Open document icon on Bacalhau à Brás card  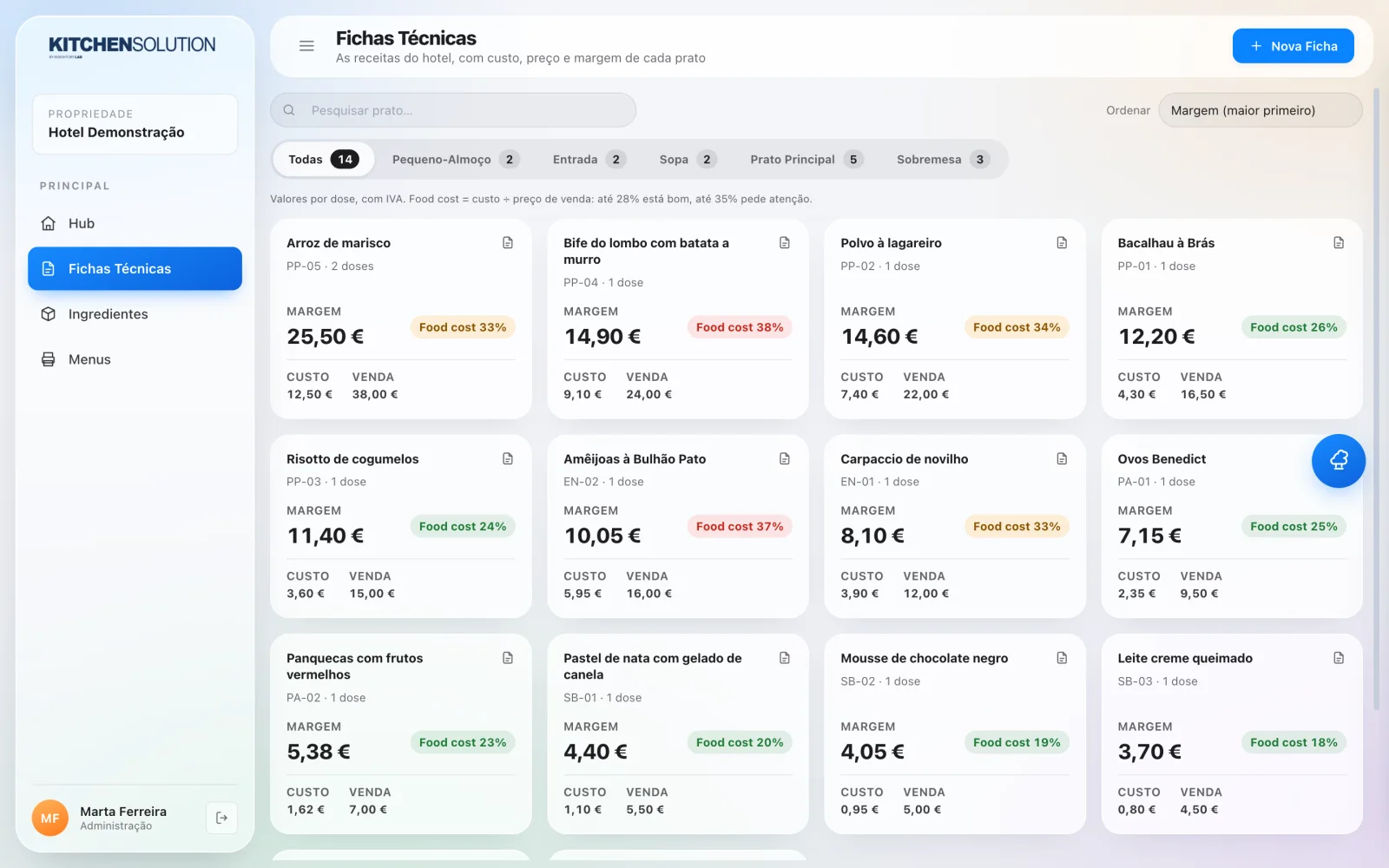[x=1339, y=243]
